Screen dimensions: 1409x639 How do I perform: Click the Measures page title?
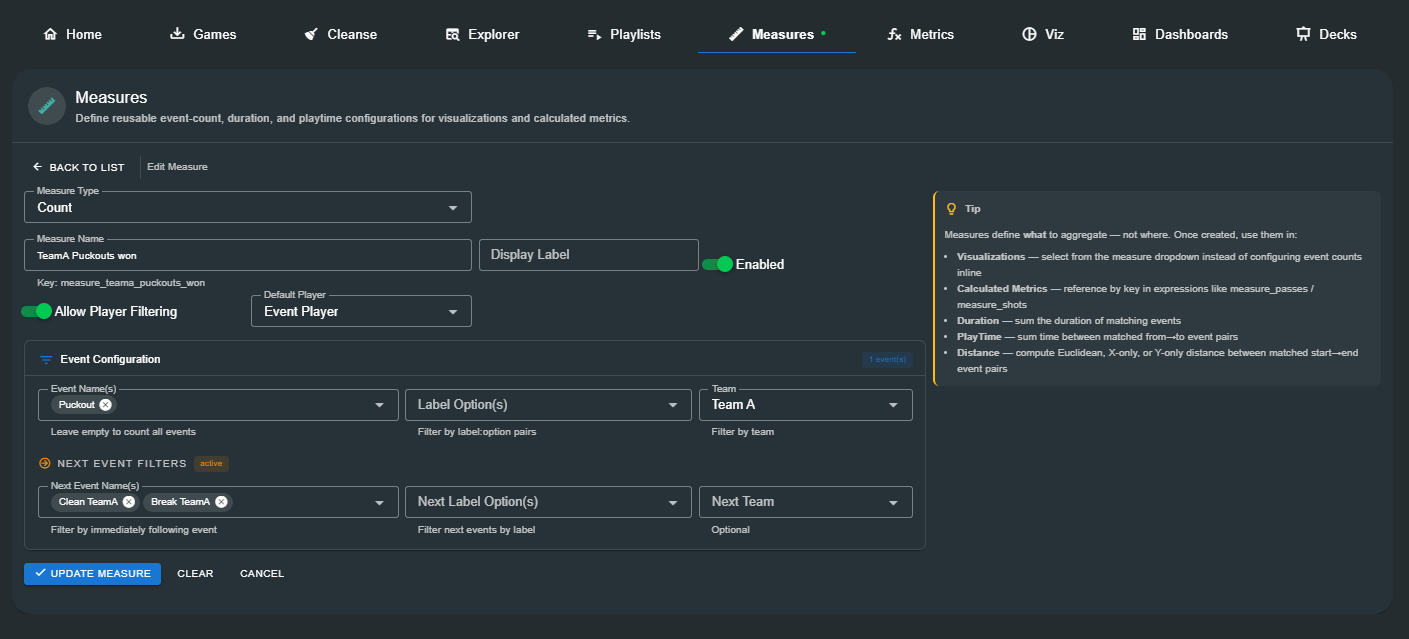pos(111,98)
